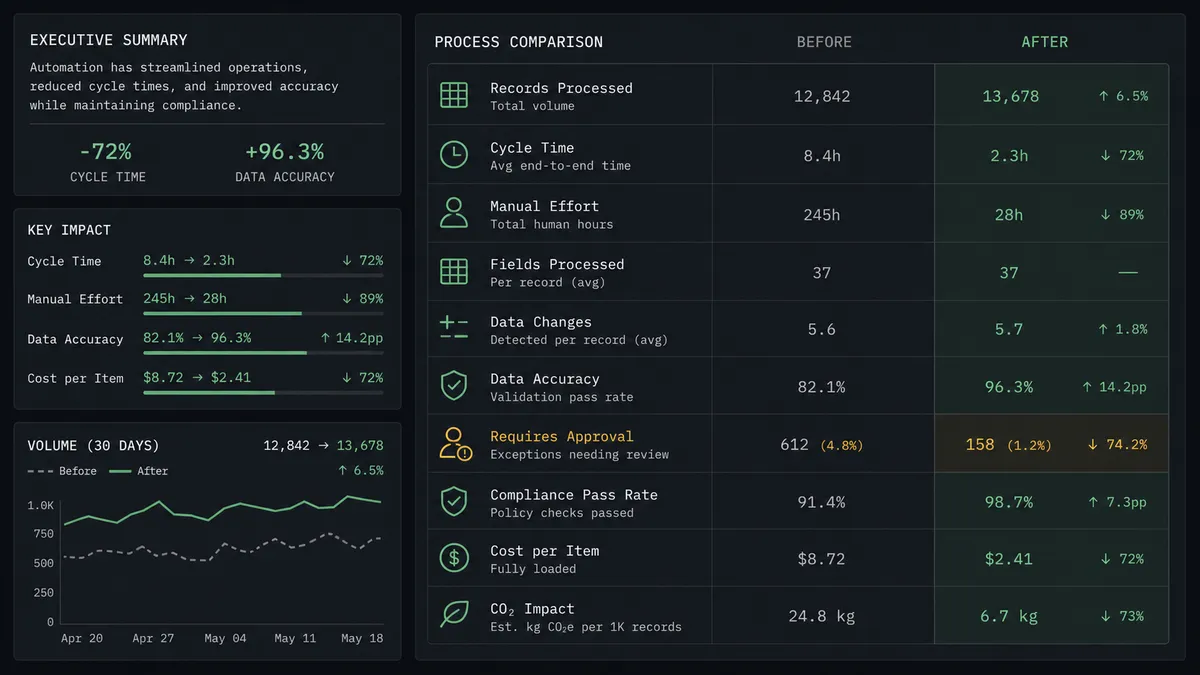Click the BEFORE column header

point(824,42)
